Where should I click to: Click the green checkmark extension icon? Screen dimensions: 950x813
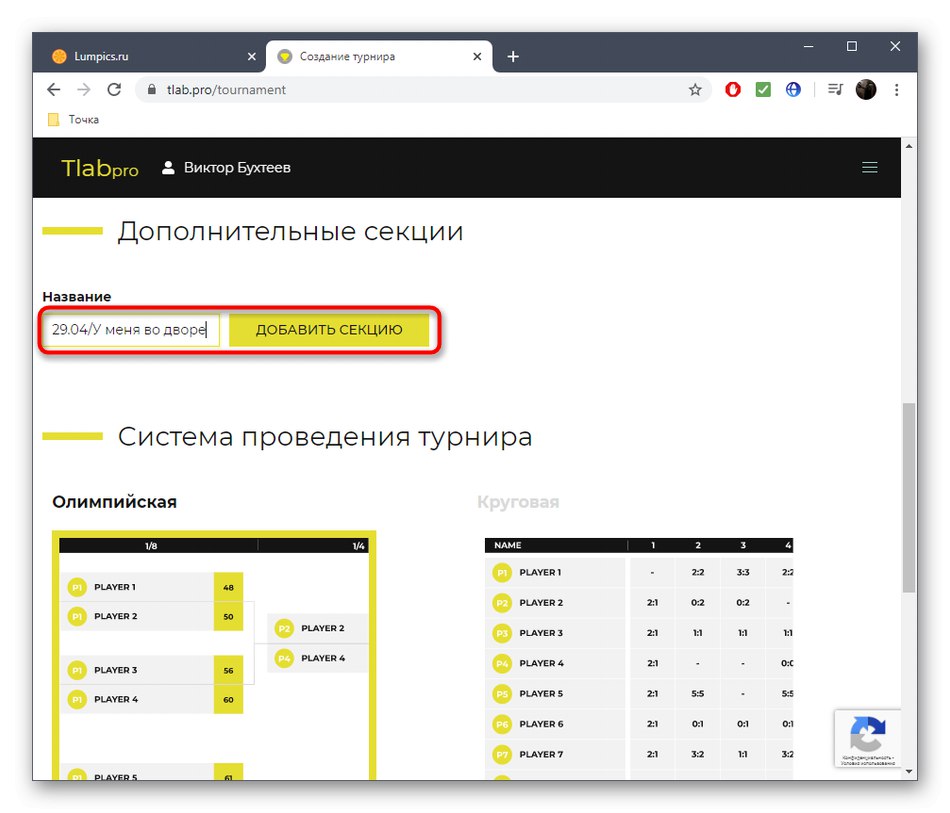click(762, 89)
